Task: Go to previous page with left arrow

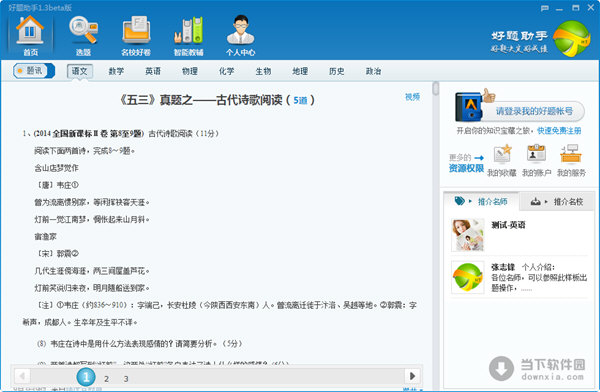Action: click(22, 376)
